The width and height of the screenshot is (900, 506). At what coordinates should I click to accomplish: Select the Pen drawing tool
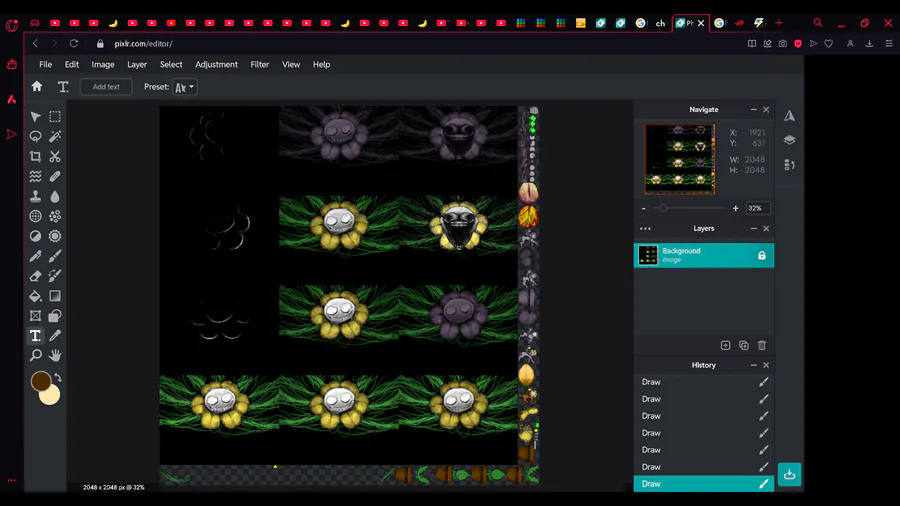pos(36,256)
